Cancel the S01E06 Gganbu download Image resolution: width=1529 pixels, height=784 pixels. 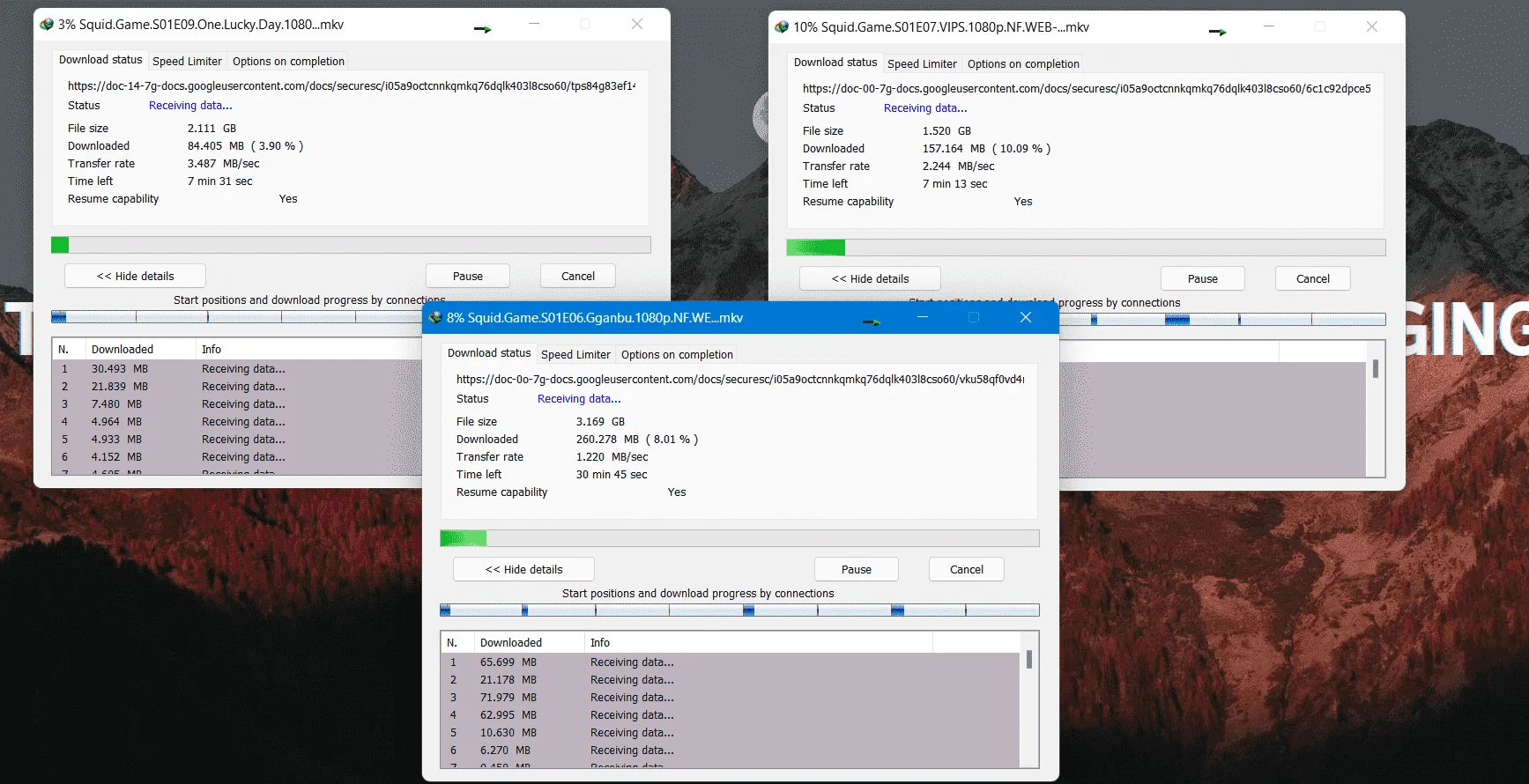967,569
